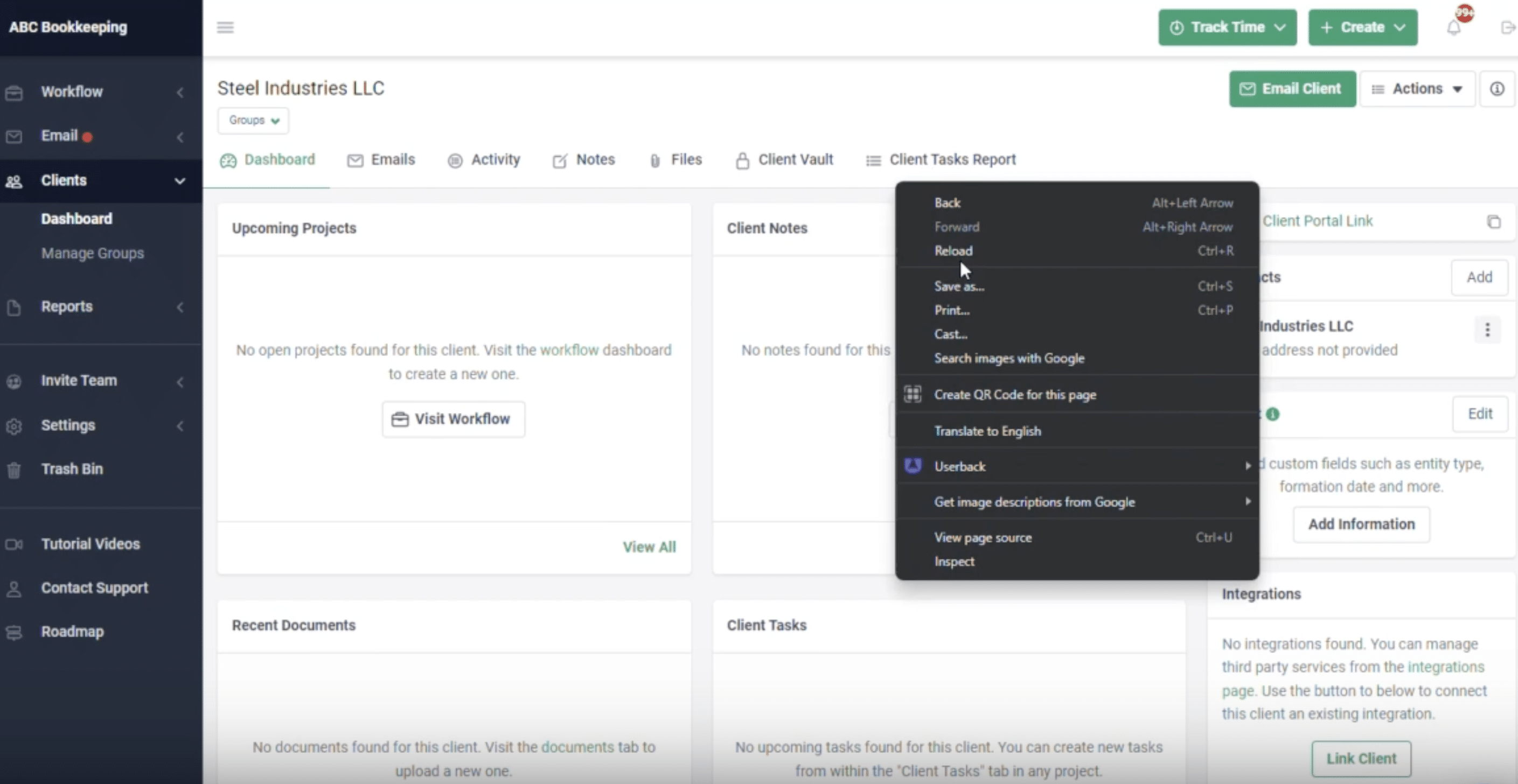Click the Dashboard tab gauge icon

pos(228,160)
